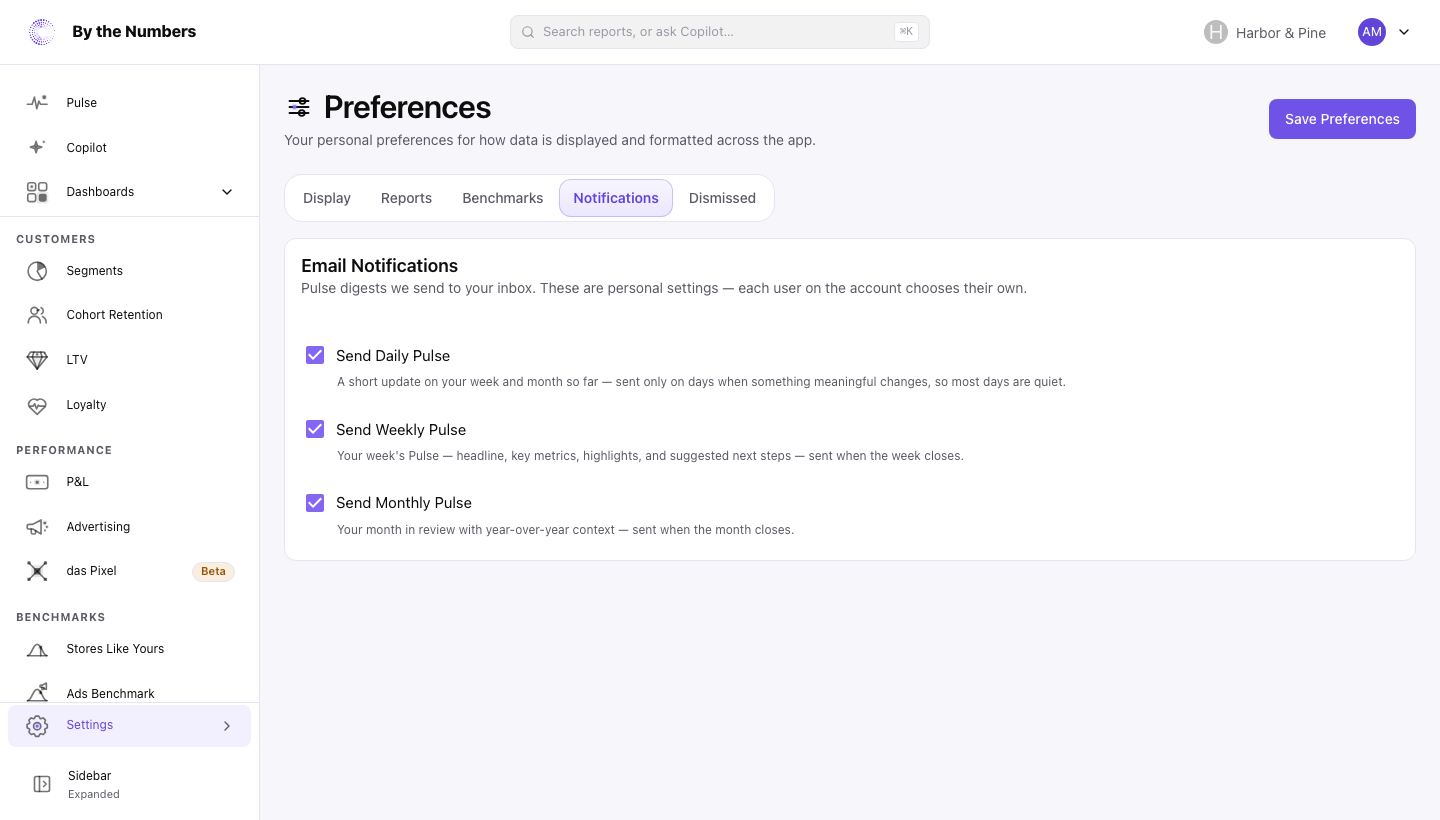
Task: Click the Cohort Retention people icon
Action: 37,315
